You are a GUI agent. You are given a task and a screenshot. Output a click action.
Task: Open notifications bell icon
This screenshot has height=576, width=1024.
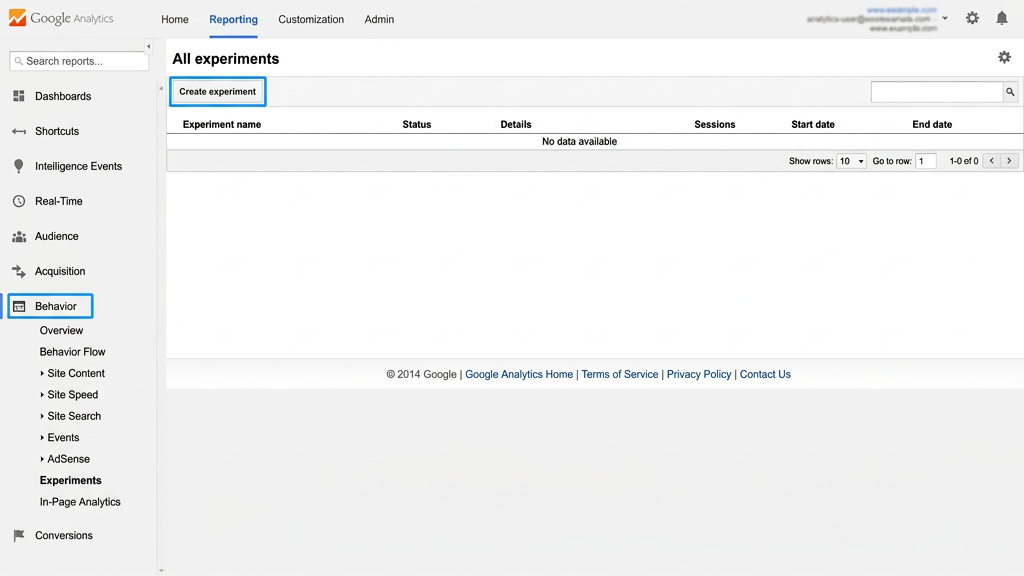[x=1002, y=18]
